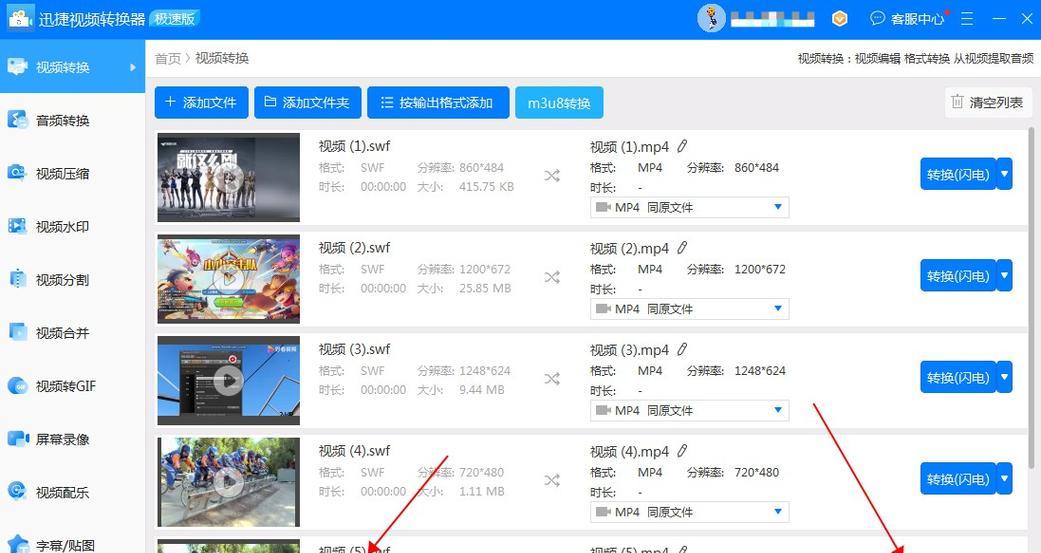Play thumbnail of 视频 (1).swf
This screenshot has height=553, width=1041.
[228, 177]
